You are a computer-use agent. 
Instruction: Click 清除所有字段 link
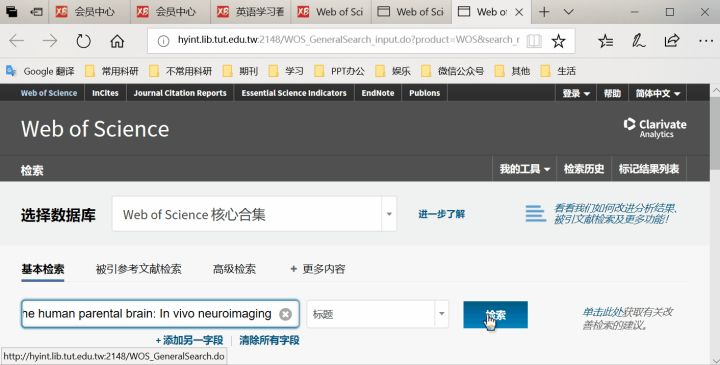tap(270, 340)
